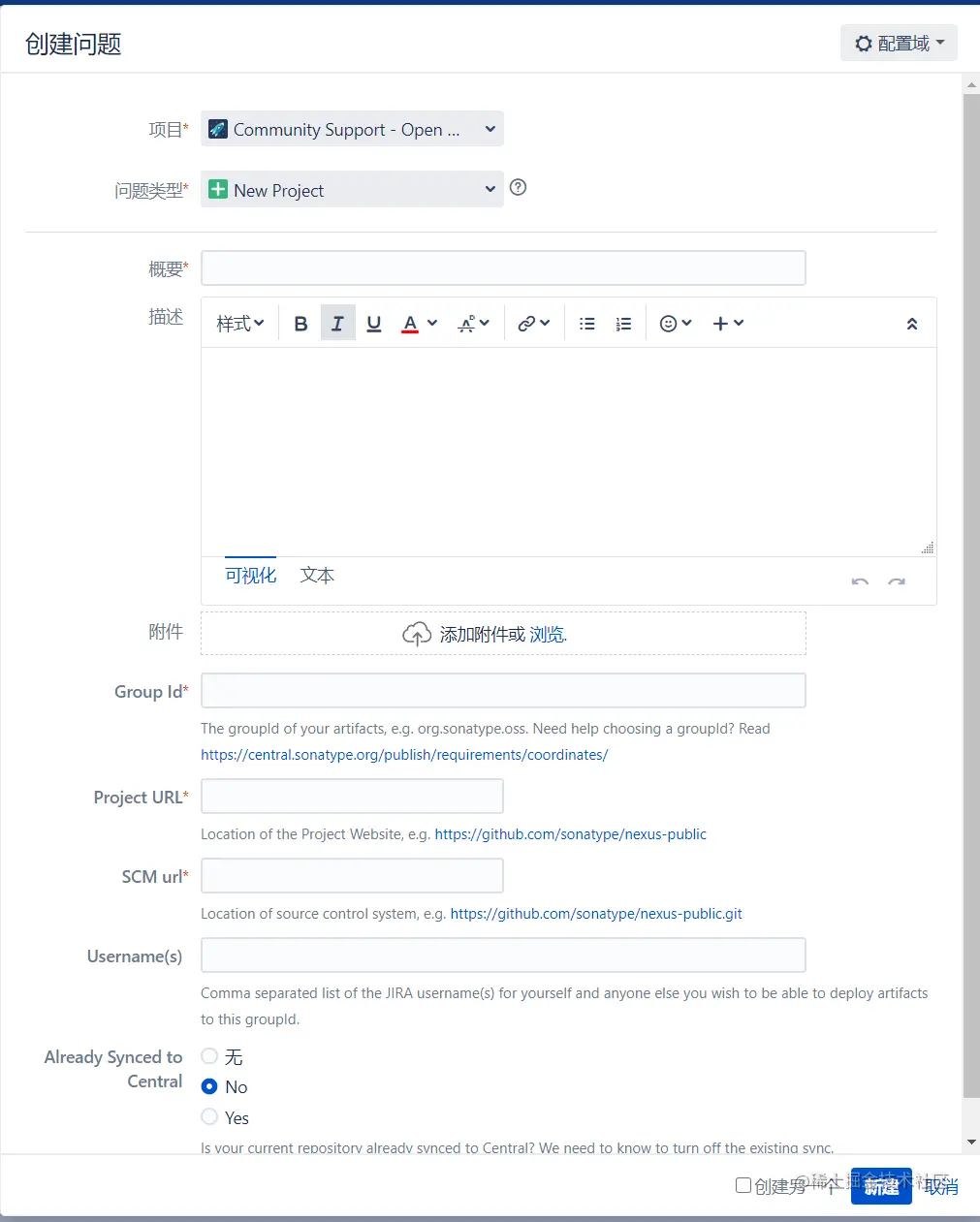
Task: Open the coordinates requirements link
Action: pyautogui.click(x=404, y=754)
